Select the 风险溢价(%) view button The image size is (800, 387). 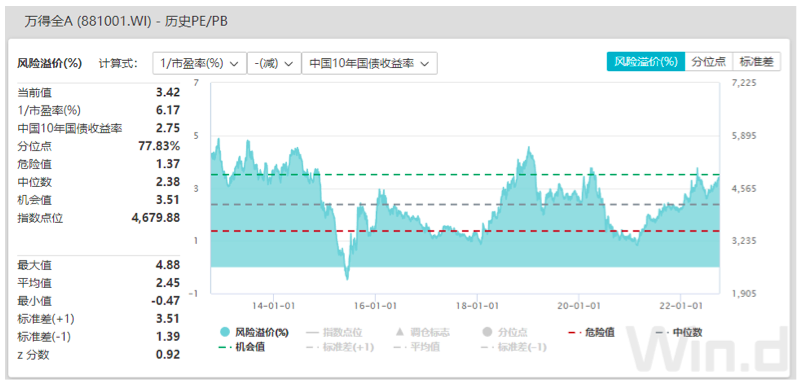645,62
